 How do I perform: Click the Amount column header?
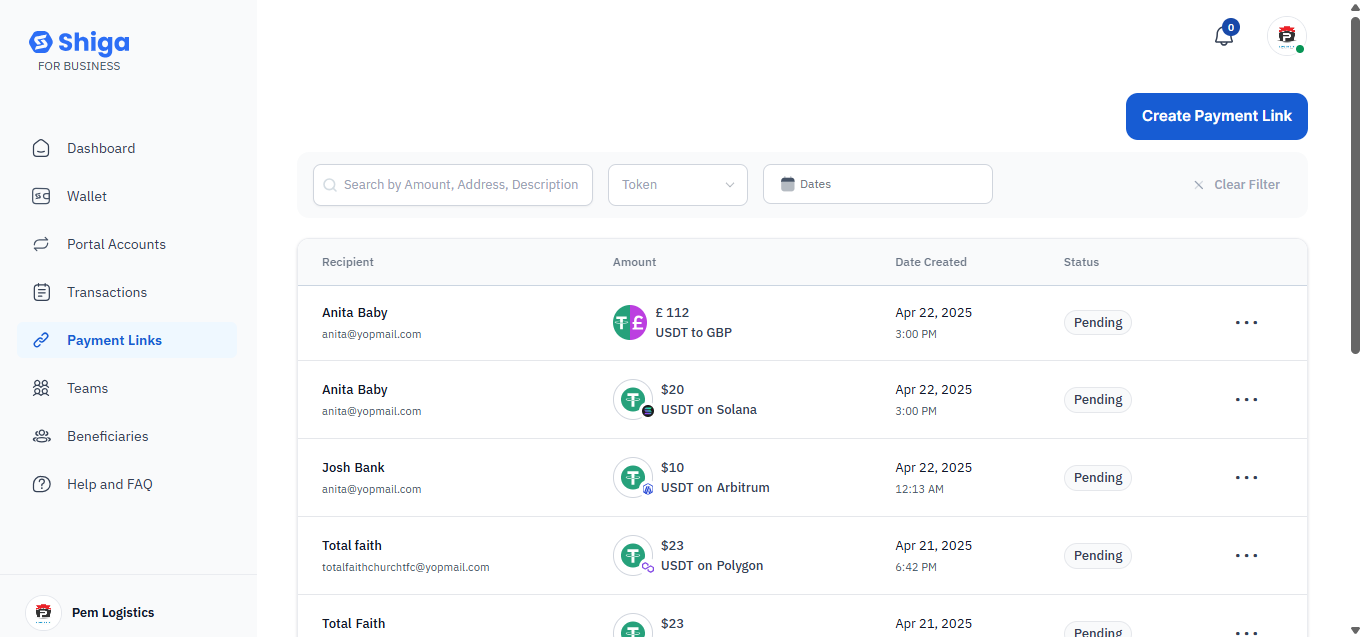pyautogui.click(x=635, y=262)
